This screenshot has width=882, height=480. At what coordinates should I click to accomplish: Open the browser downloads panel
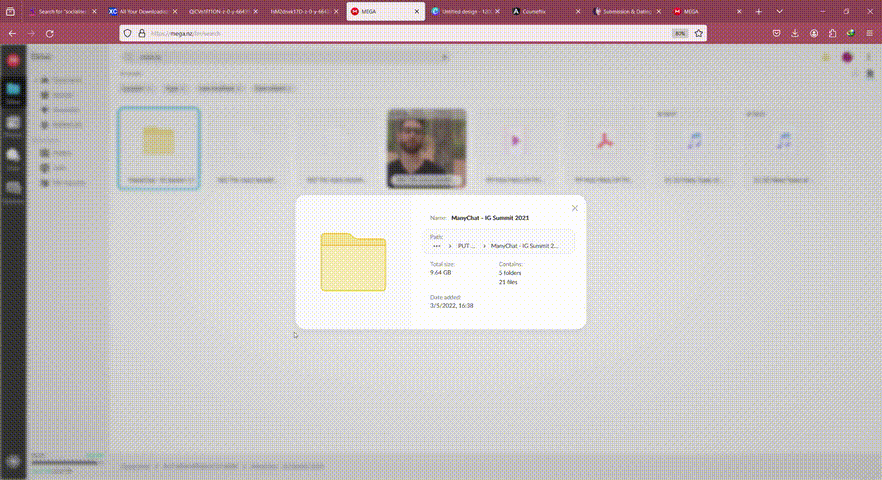[x=795, y=34]
